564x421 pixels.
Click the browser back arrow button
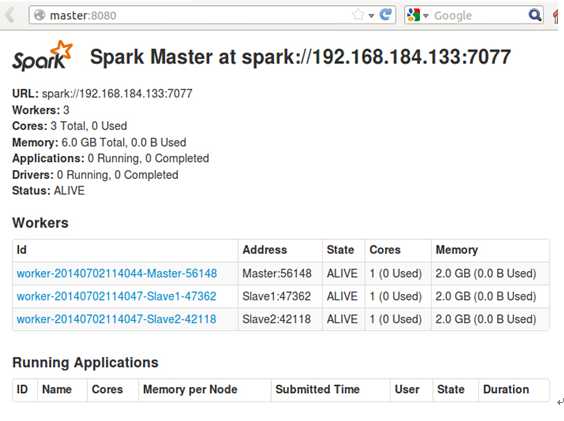click(10, 15)
